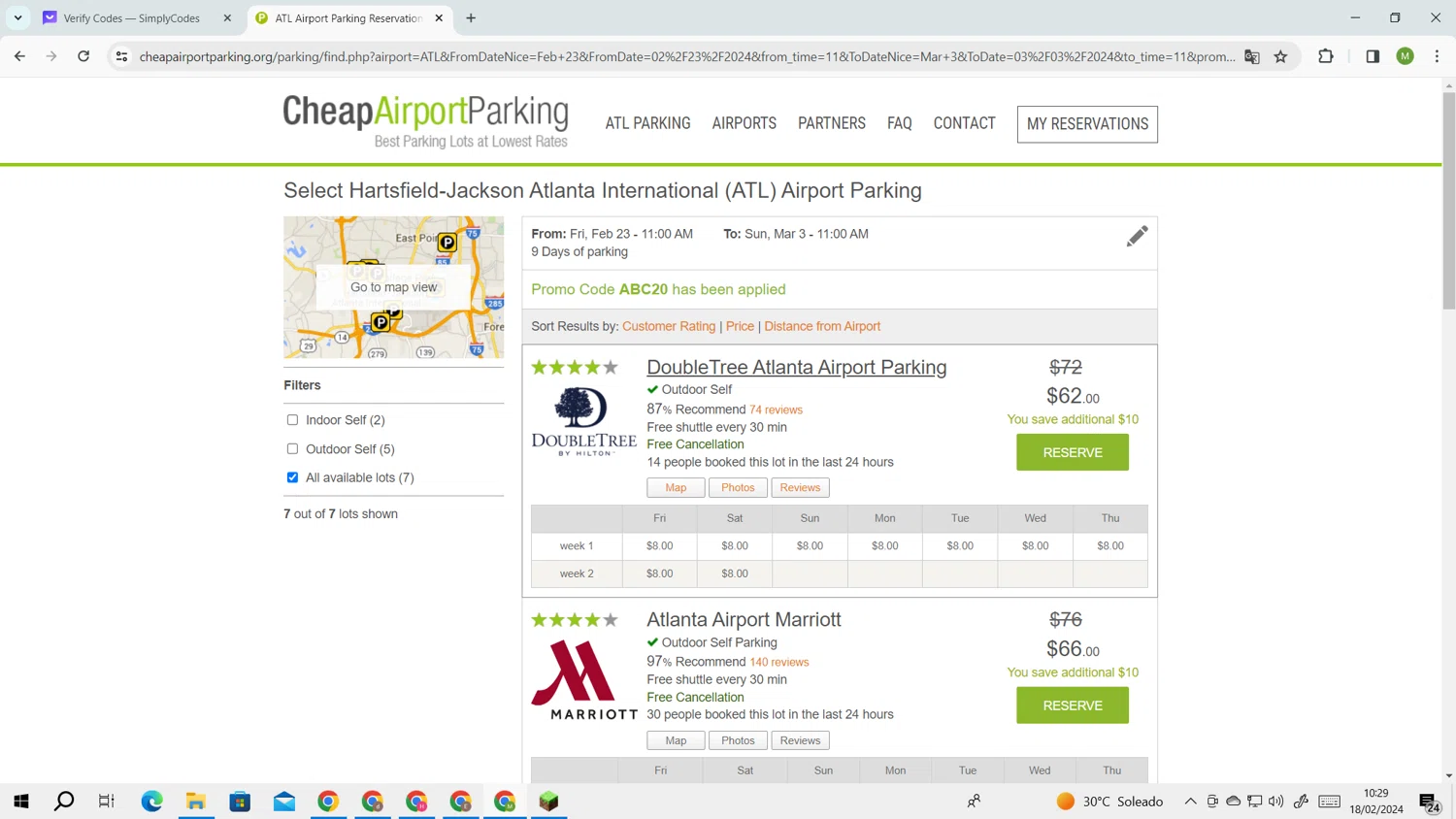Open ATL PARKING menu item
1456x819 pixels.
pyautogui.click(x=647, y=123)
